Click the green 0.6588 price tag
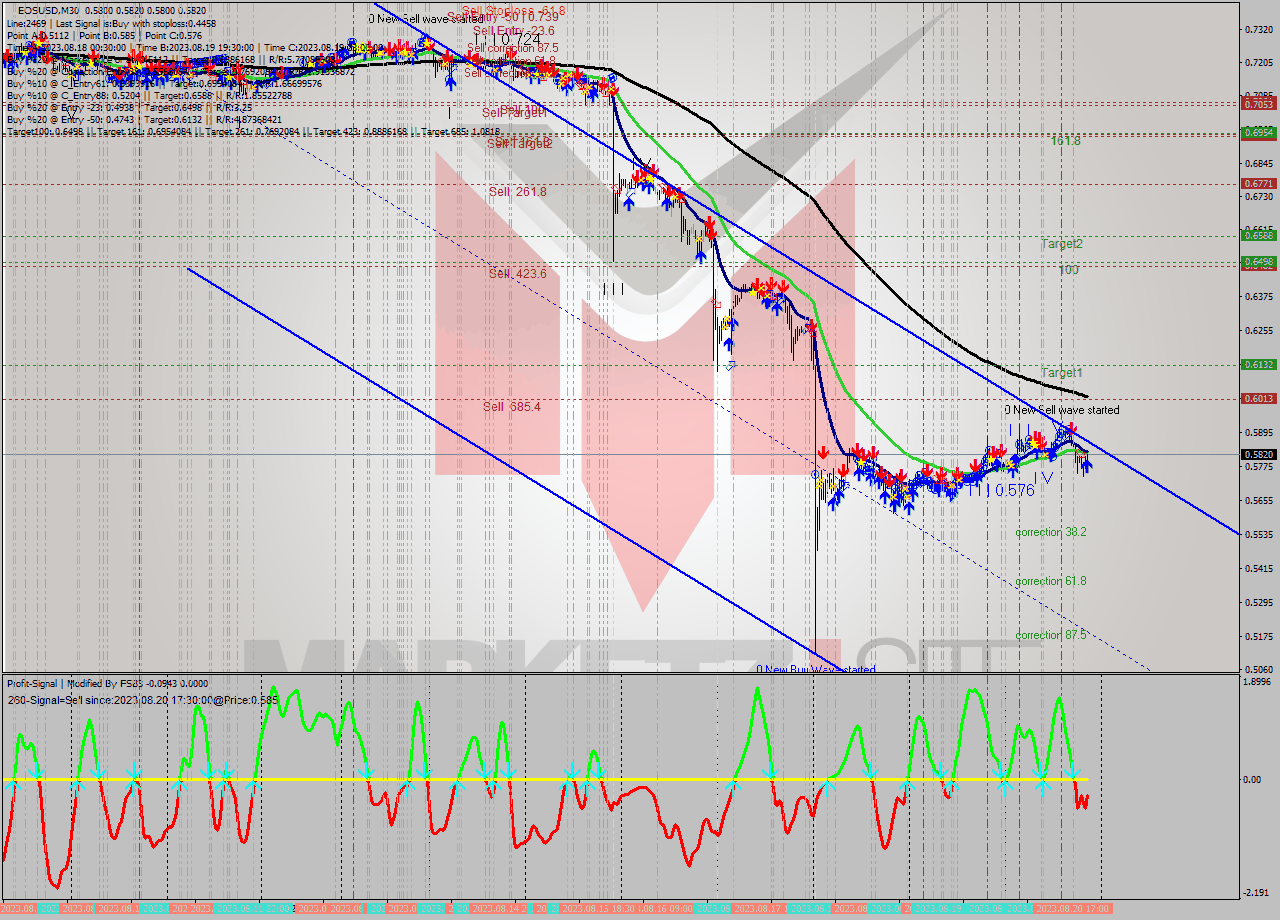 tap(1257, 236)
